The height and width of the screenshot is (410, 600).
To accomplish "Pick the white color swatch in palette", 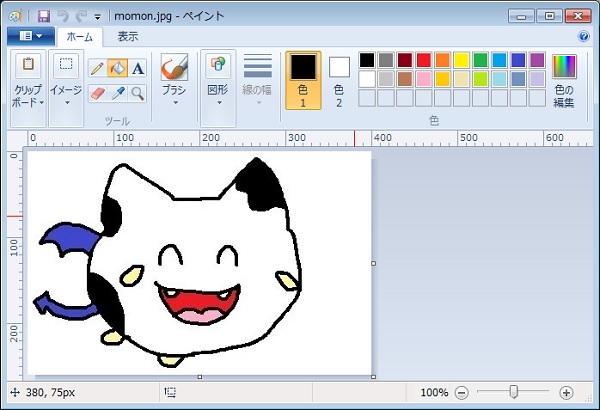I will [x=367, y=79].
